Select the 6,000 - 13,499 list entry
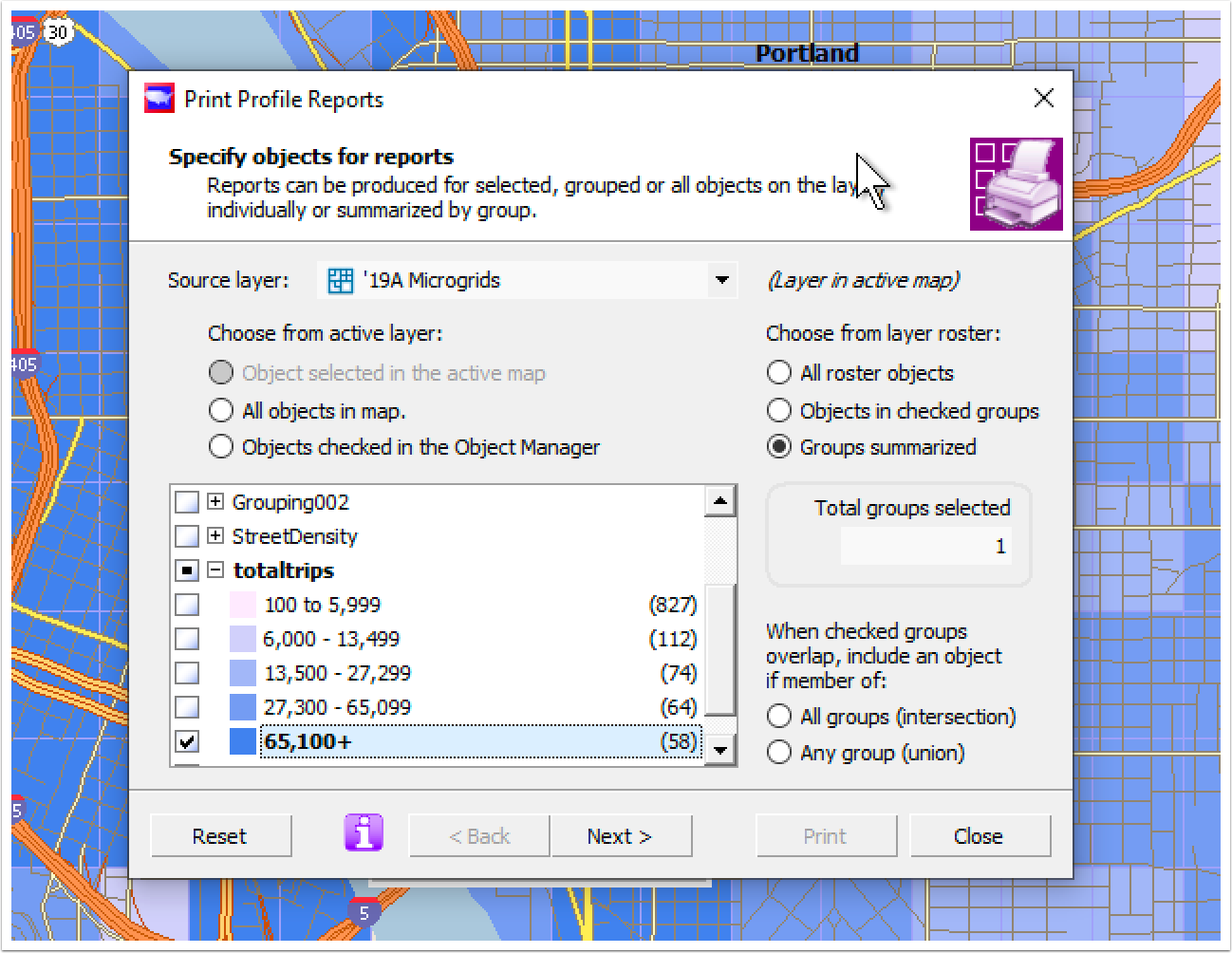Viewport: 1232px width, 953px height. (331, 639)
